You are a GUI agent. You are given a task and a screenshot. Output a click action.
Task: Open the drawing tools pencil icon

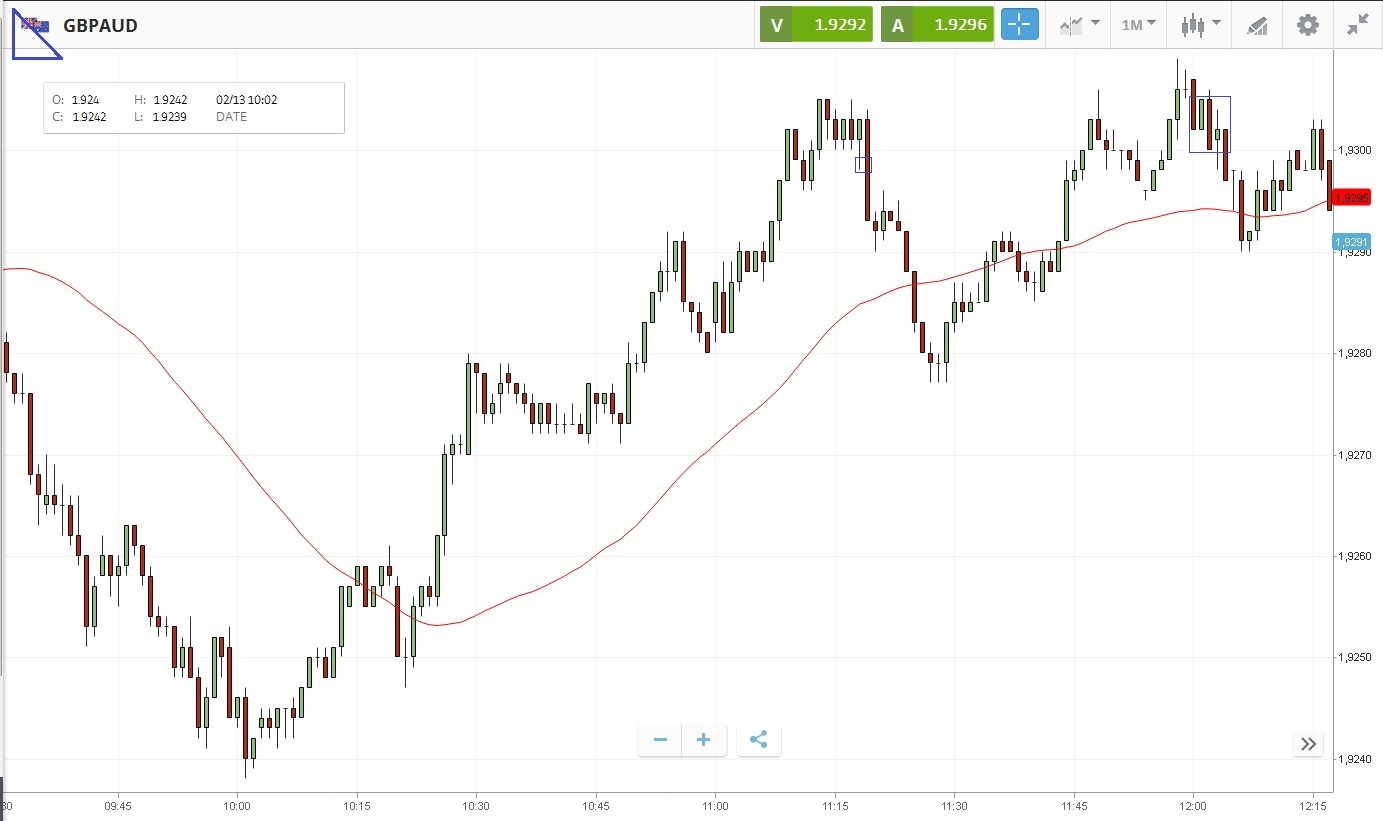1257,25
